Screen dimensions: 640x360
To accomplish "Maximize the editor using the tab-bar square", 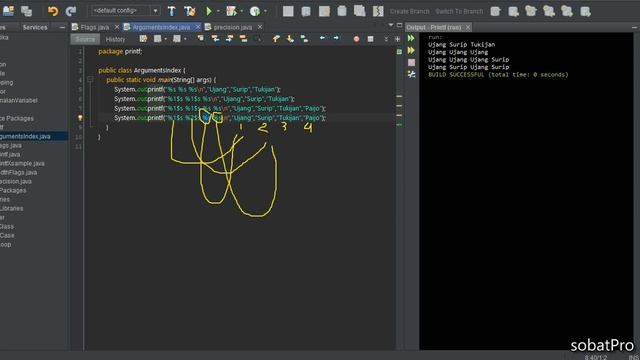I will click(400, 25).
